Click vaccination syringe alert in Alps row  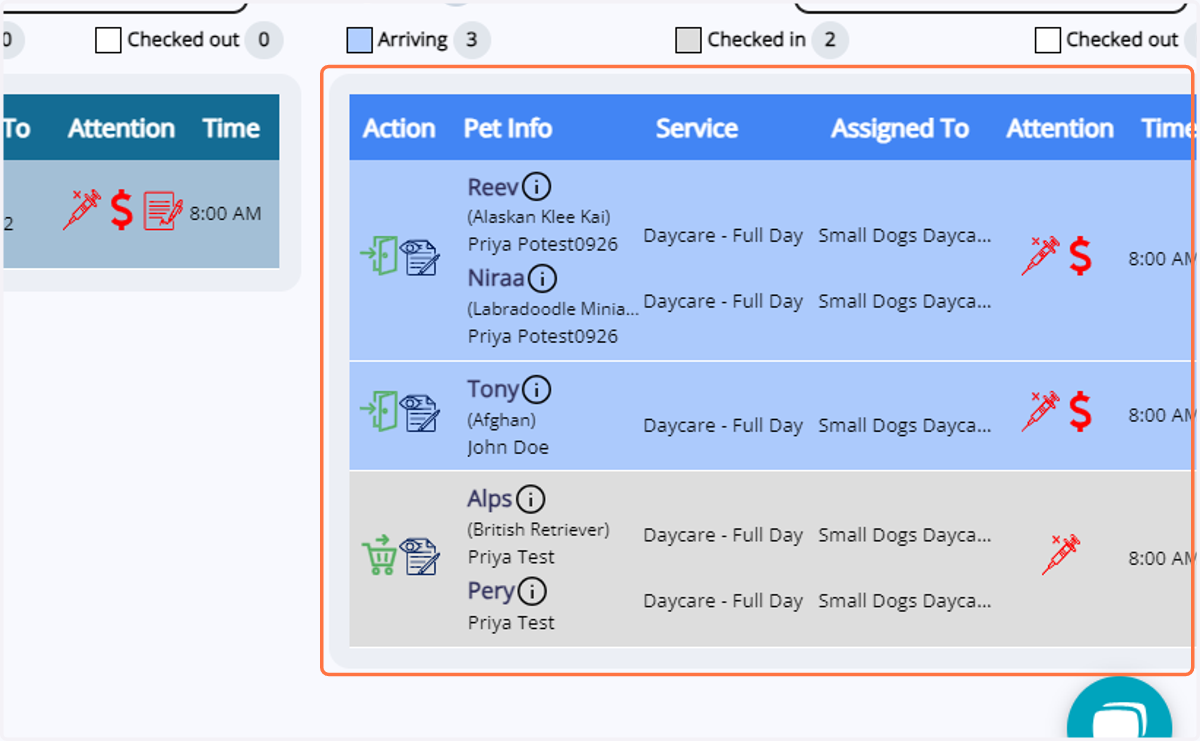point(1061,555)
